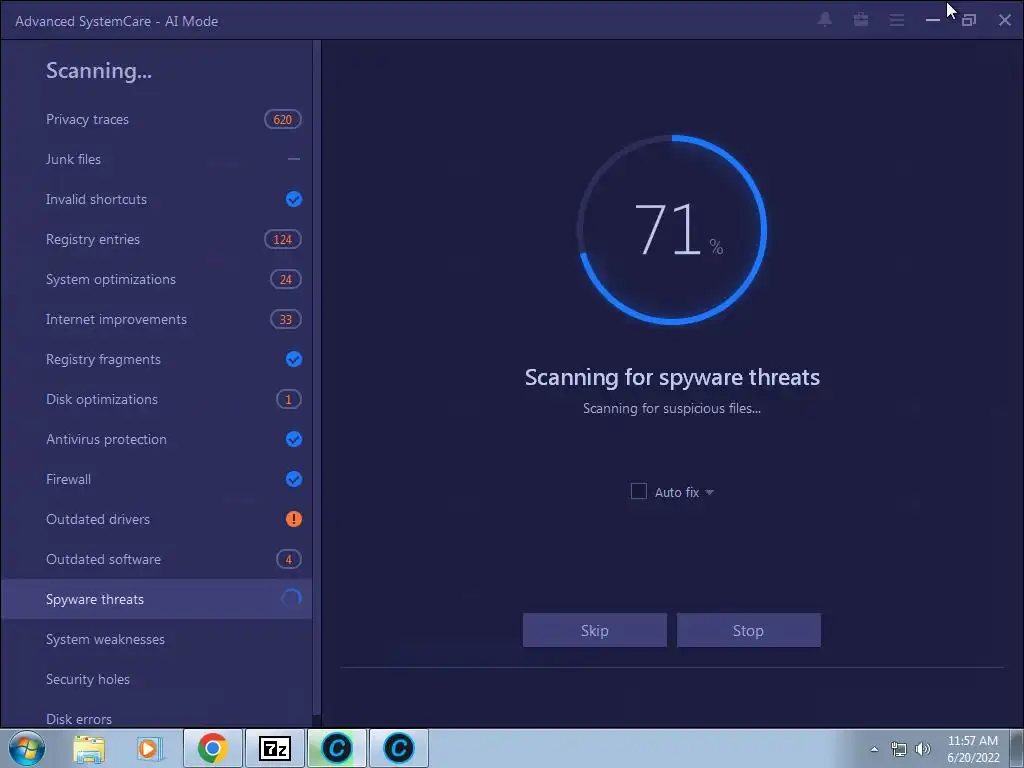Click the Skip button
1024x768 pixels.
click(595, 630)
